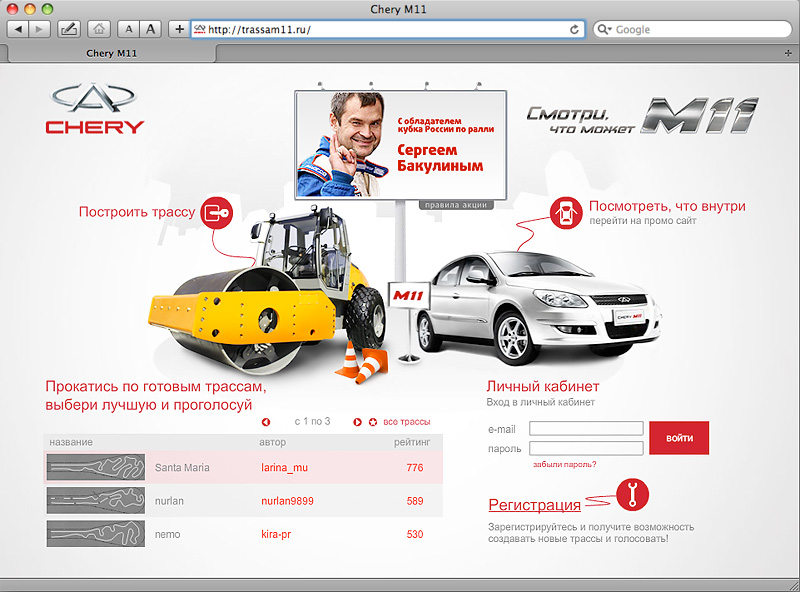
Task: Open the Santa Maria track thumbnail
Action: [x=96, y=467]
